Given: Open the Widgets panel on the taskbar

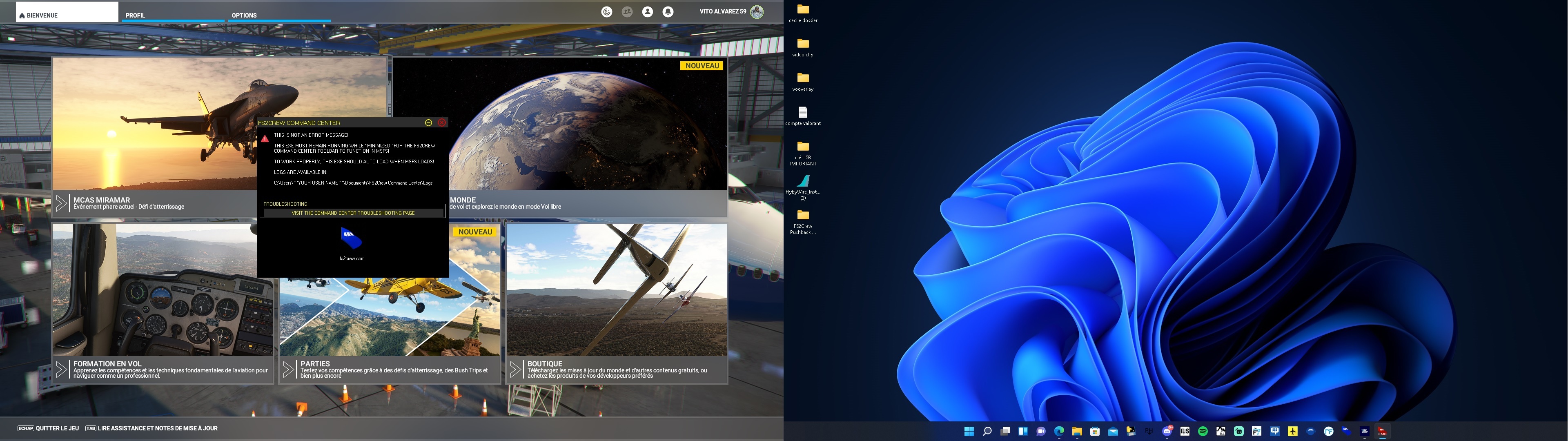Looking at the screenshot, I should point(1023,431).
